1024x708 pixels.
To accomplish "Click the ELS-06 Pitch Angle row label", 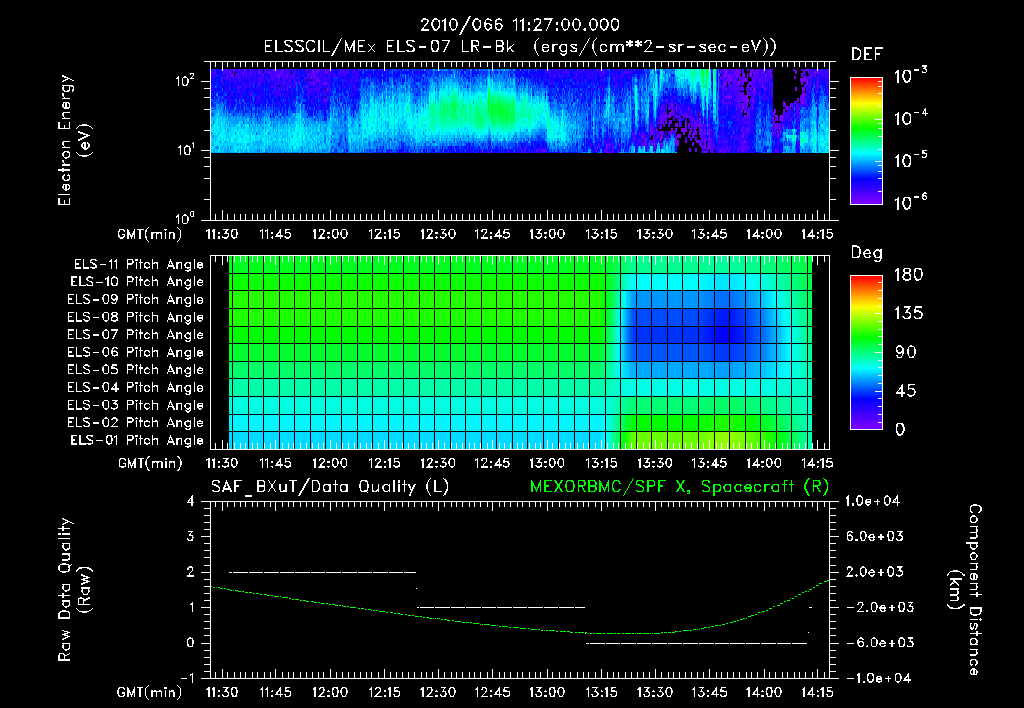I will pyautogui.click(x=136, y=352).
